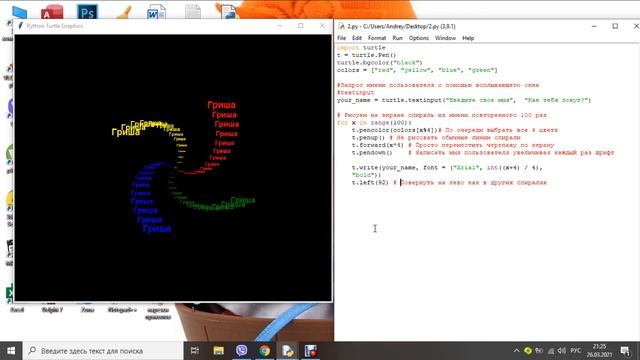Open the Help menu in IDLE editor

pyautogui.click(x=468, y=38)
